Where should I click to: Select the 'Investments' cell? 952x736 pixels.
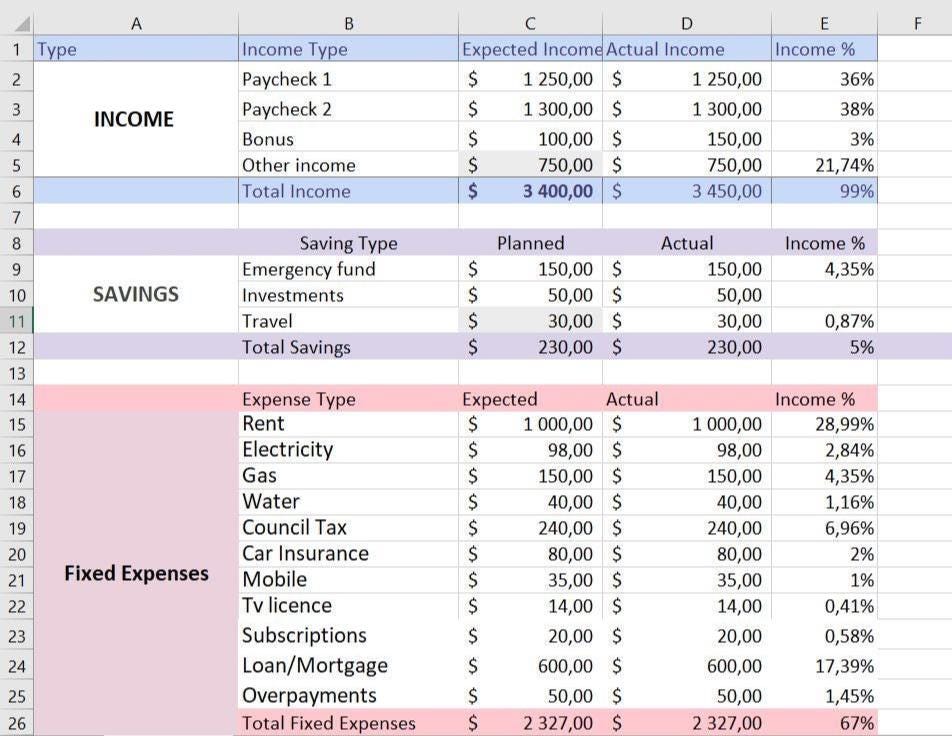point(348,295)
